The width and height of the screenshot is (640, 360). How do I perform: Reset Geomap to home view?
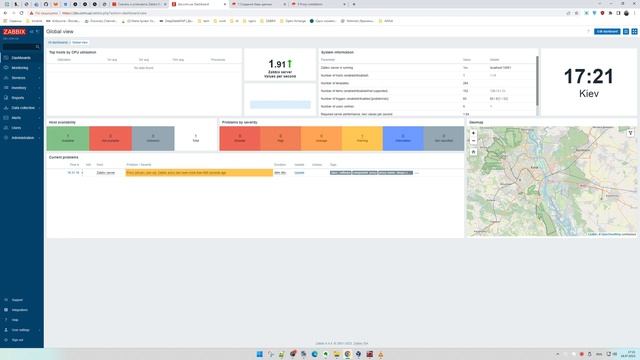pyautogui.click(x=473, y=151)
